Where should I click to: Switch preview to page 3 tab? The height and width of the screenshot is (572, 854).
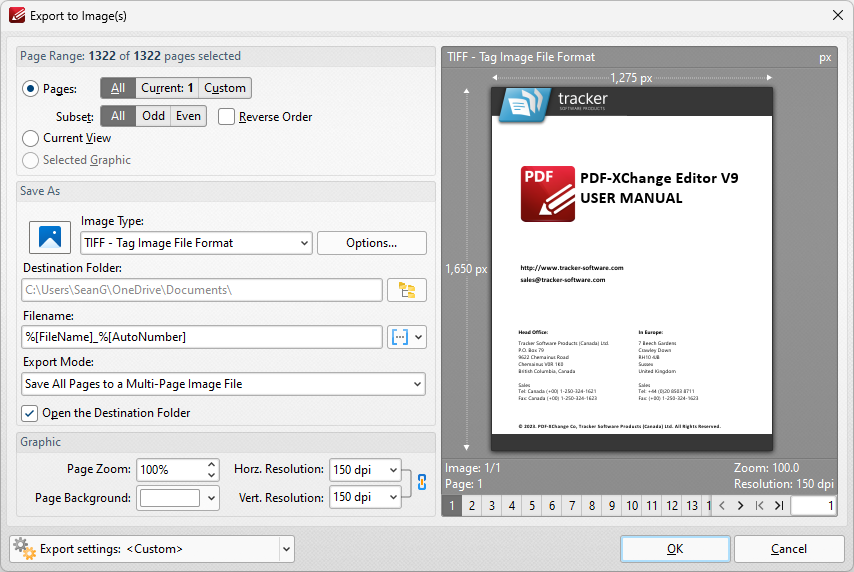coord(492,506)
